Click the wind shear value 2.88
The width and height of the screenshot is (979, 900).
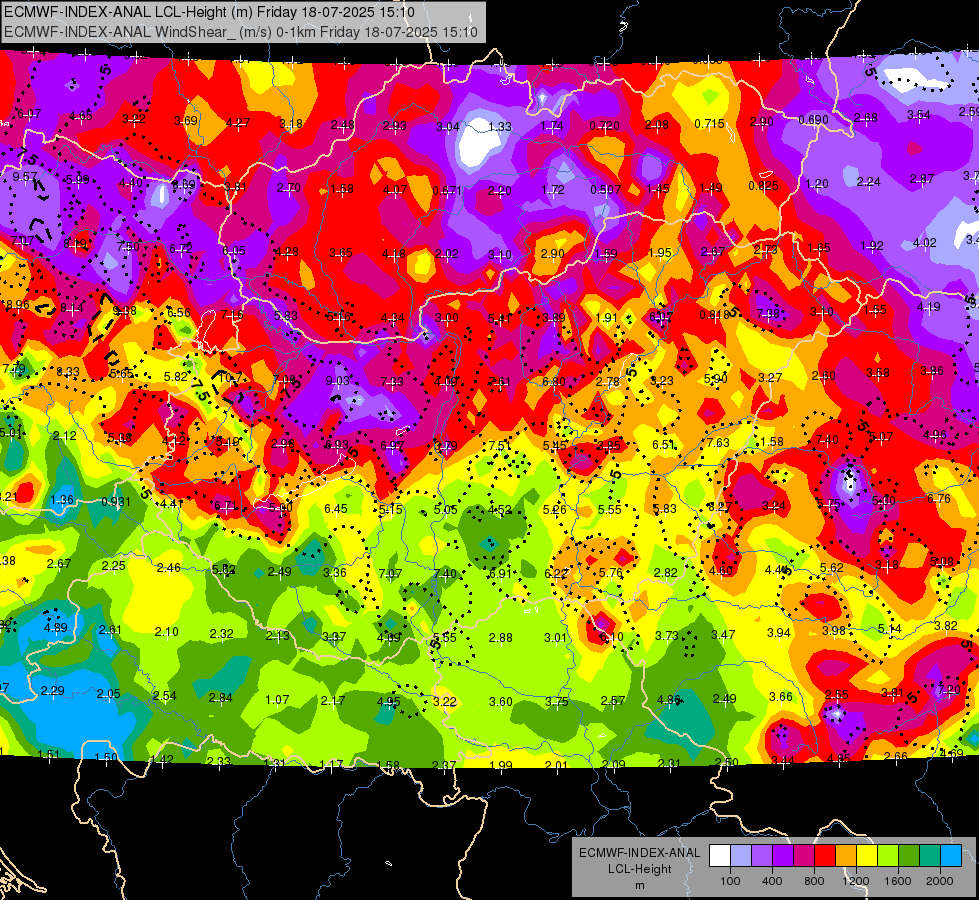pos(501,638)
